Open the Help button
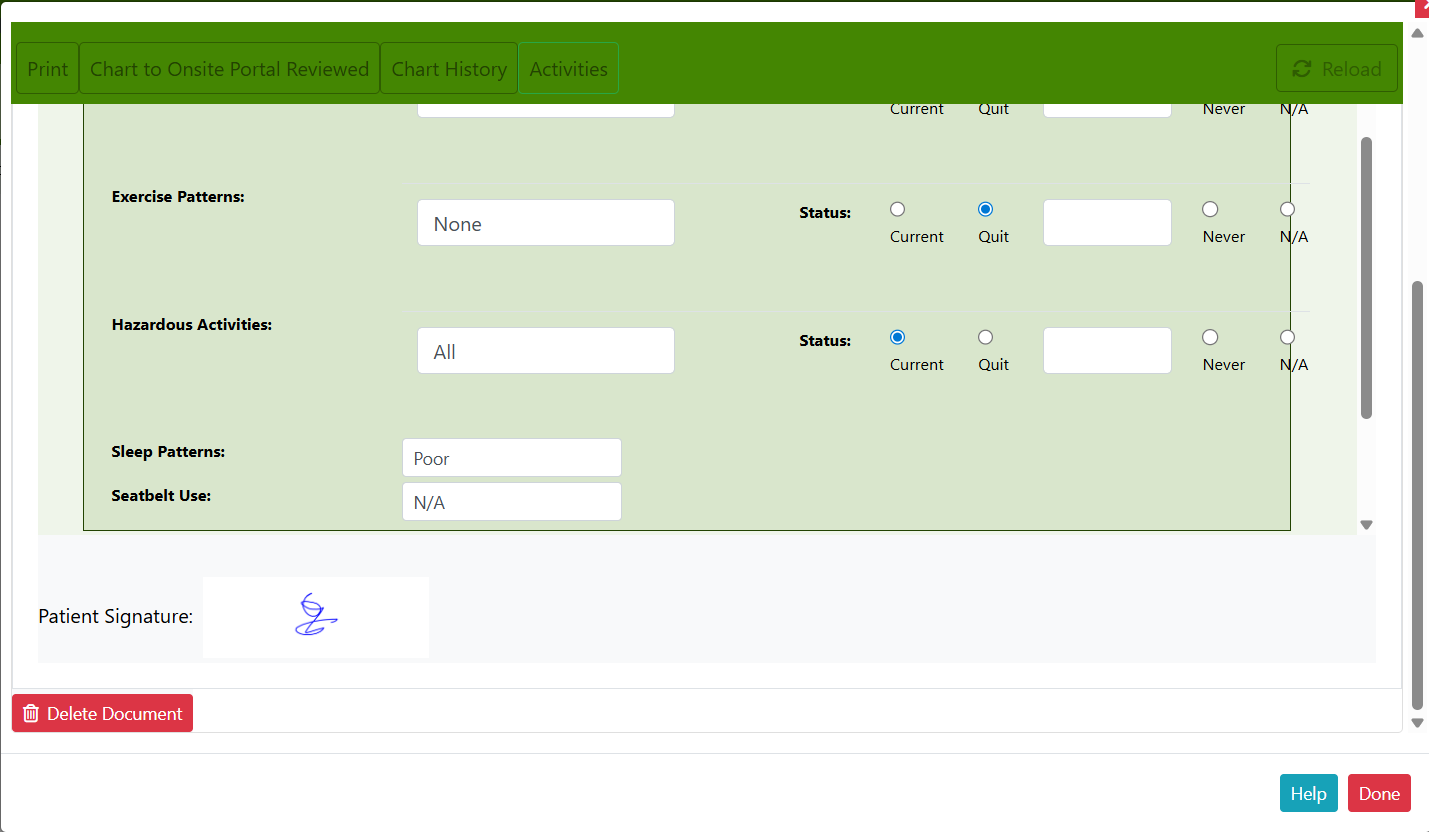 tap(1308, 793)
